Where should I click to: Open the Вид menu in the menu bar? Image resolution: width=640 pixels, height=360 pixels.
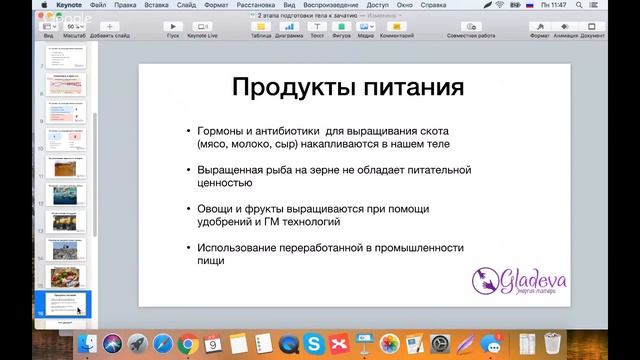(289, 5)
